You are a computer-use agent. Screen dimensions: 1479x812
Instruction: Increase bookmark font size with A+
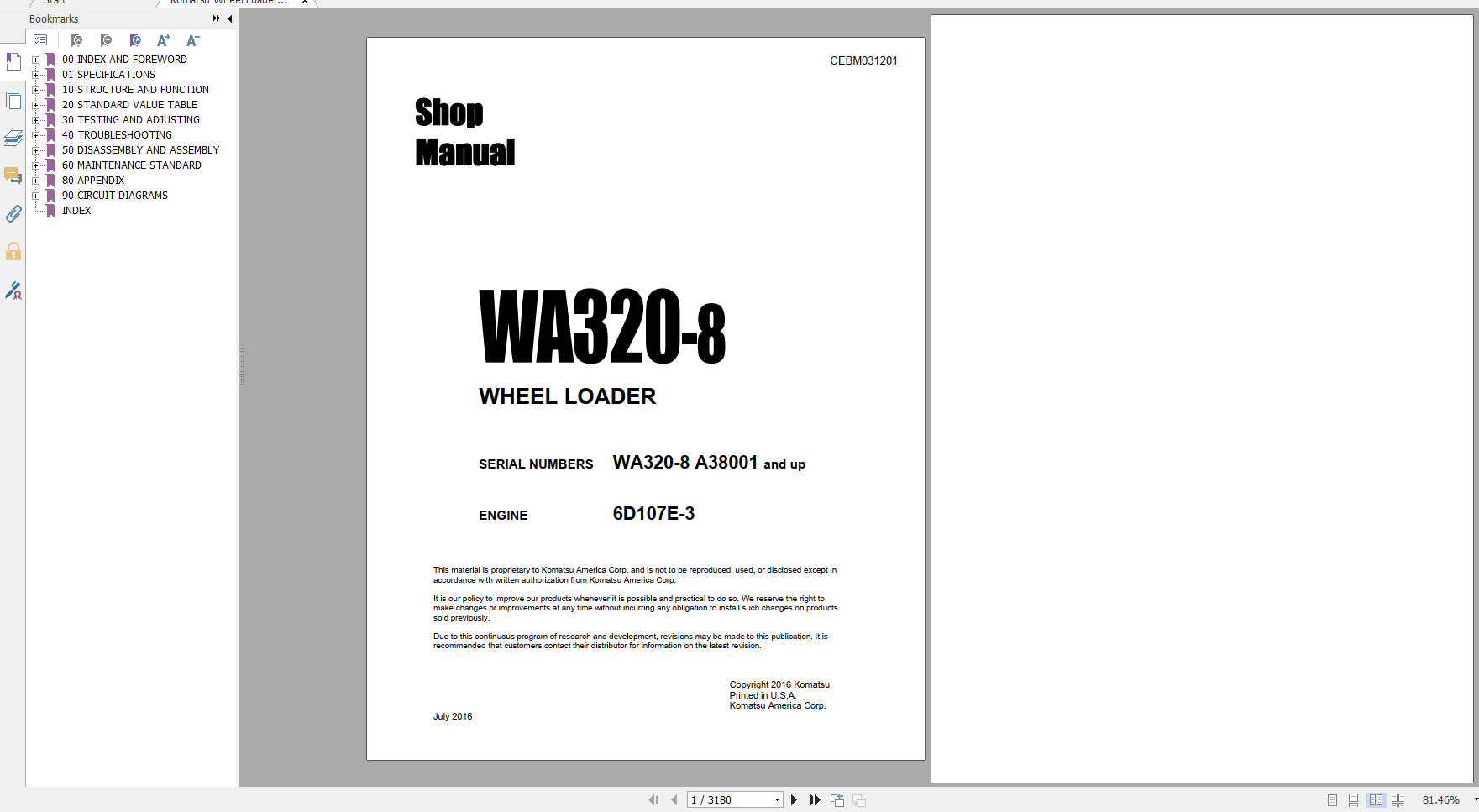(x=164, y=39)
